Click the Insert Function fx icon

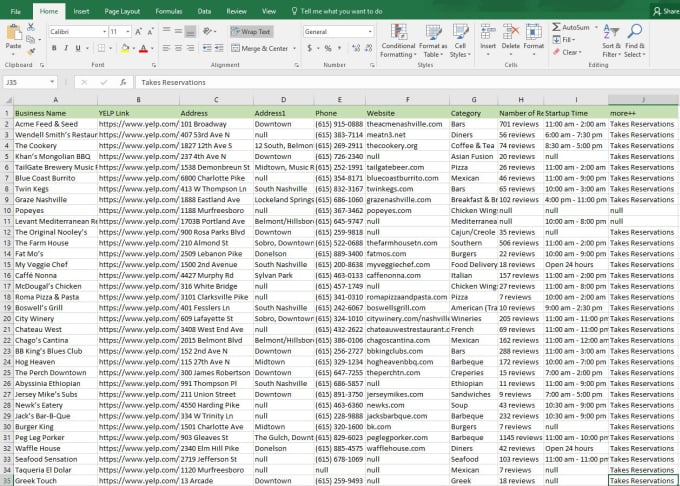pos(123,82)
